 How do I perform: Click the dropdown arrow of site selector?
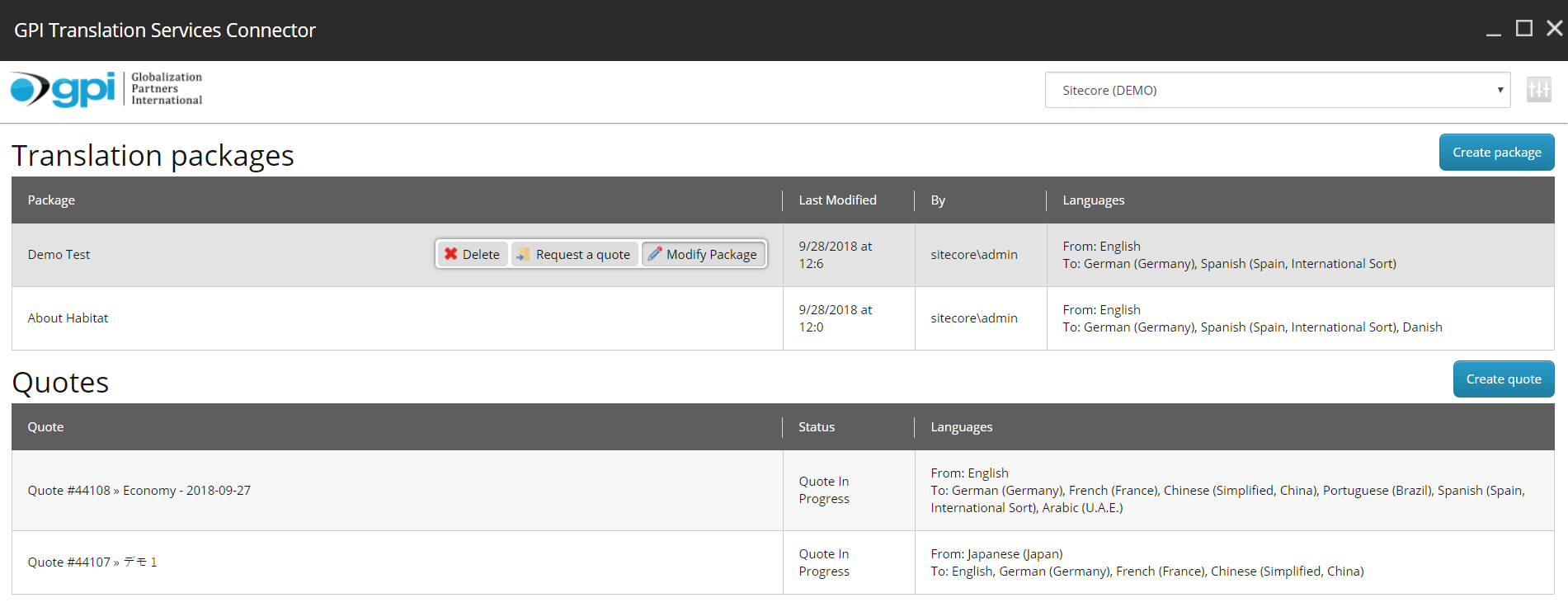pyautogui.click(x=1500, y=90)
